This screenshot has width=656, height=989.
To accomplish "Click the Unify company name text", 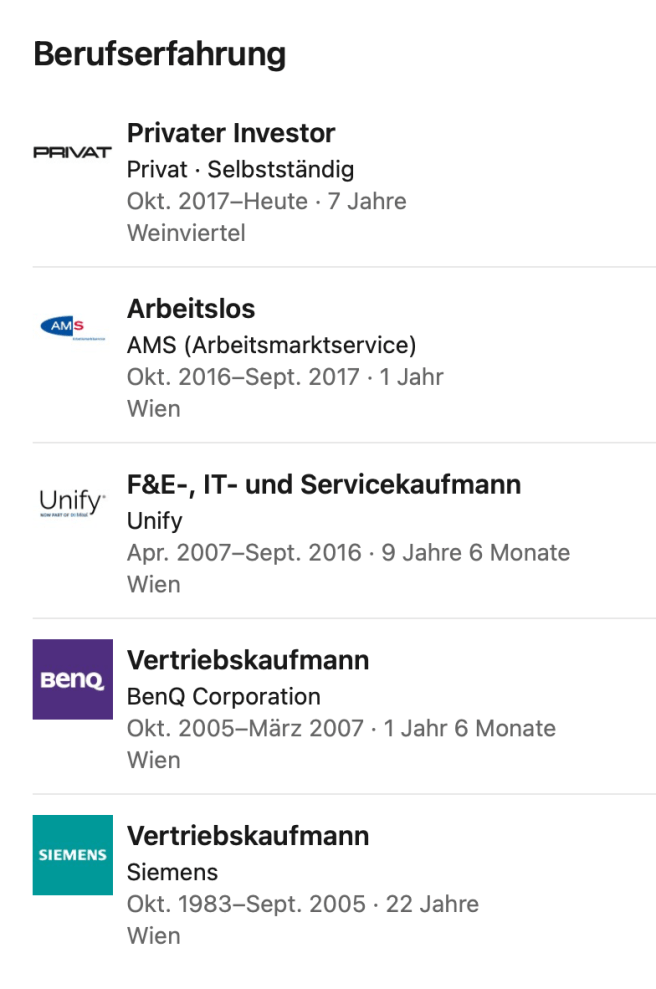I will pyautogui.click(x=155, y=521).
